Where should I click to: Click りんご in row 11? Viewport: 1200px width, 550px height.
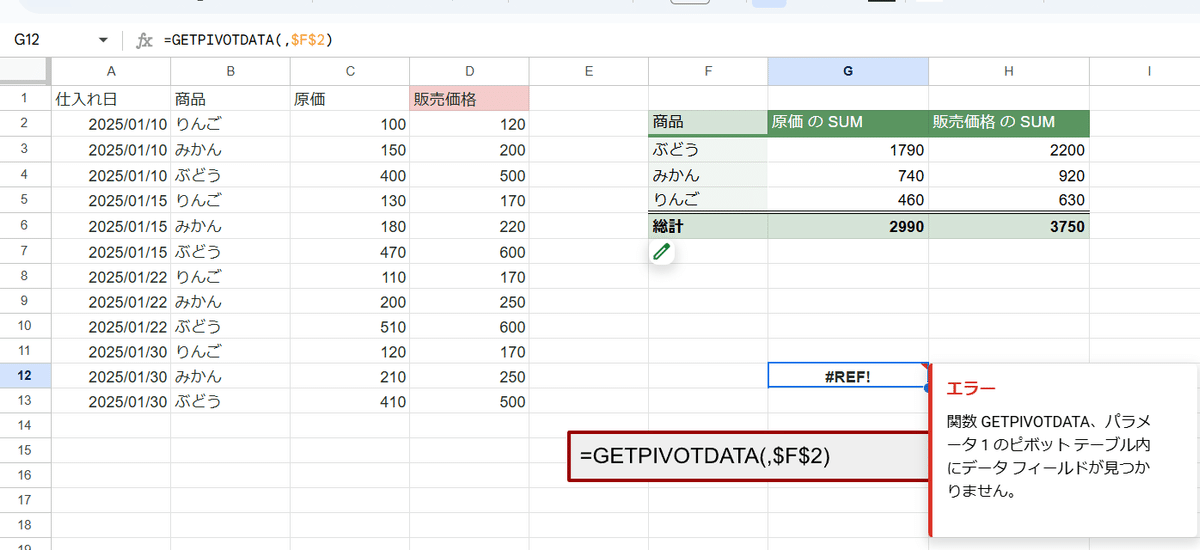coord(230,352)
